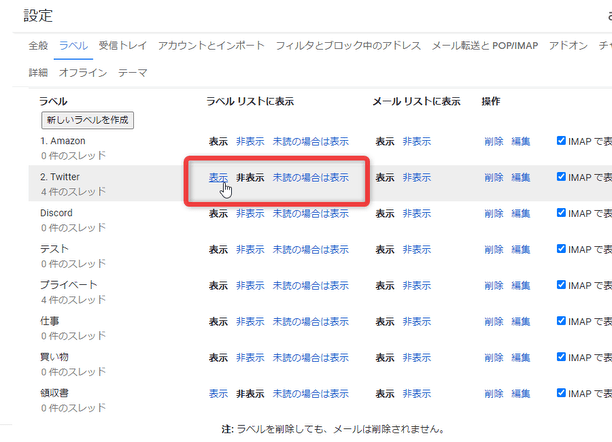
Task: Click 未読の場合は表示 for Discord
Action: [x=310, y=214]
